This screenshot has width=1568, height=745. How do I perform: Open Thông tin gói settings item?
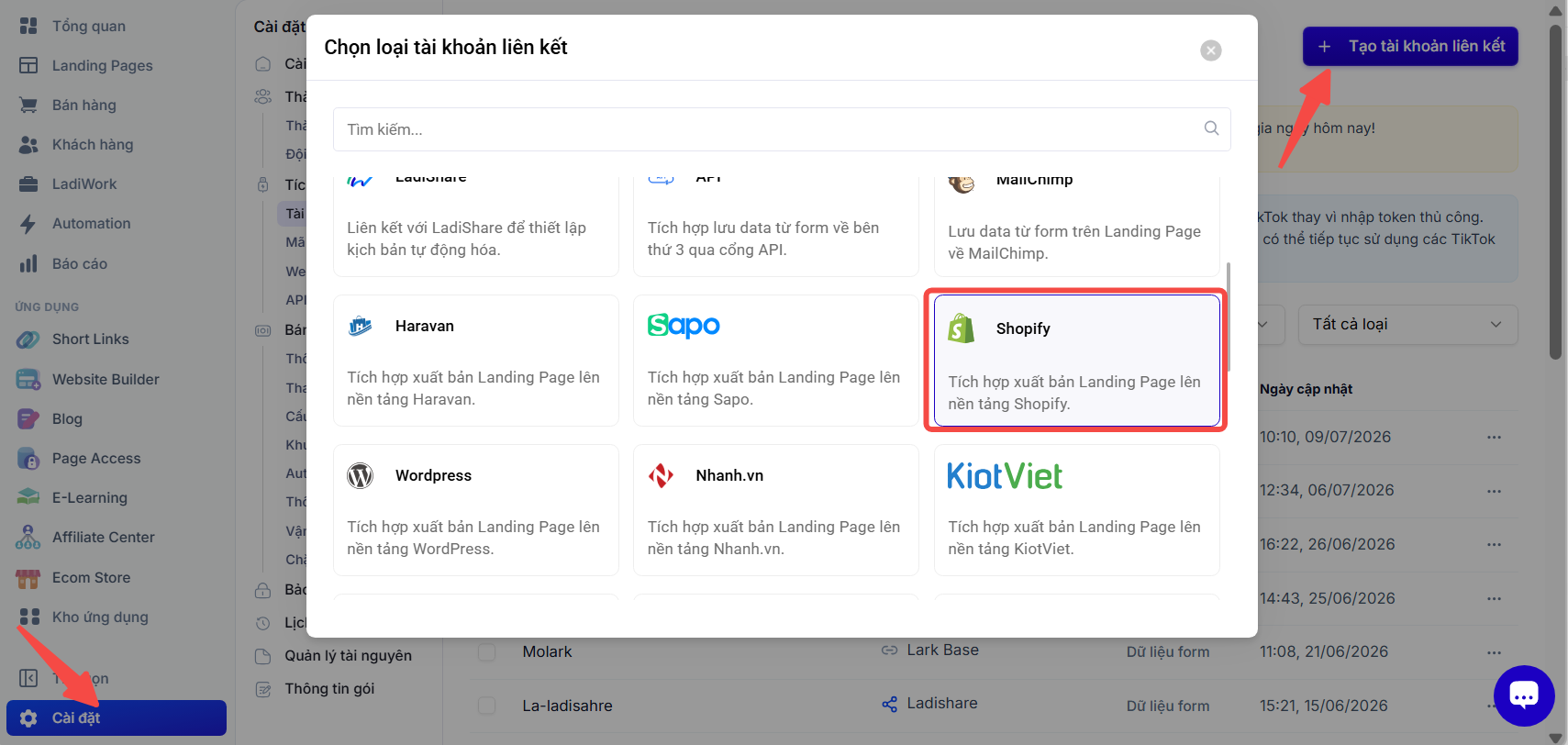(329, 688)
